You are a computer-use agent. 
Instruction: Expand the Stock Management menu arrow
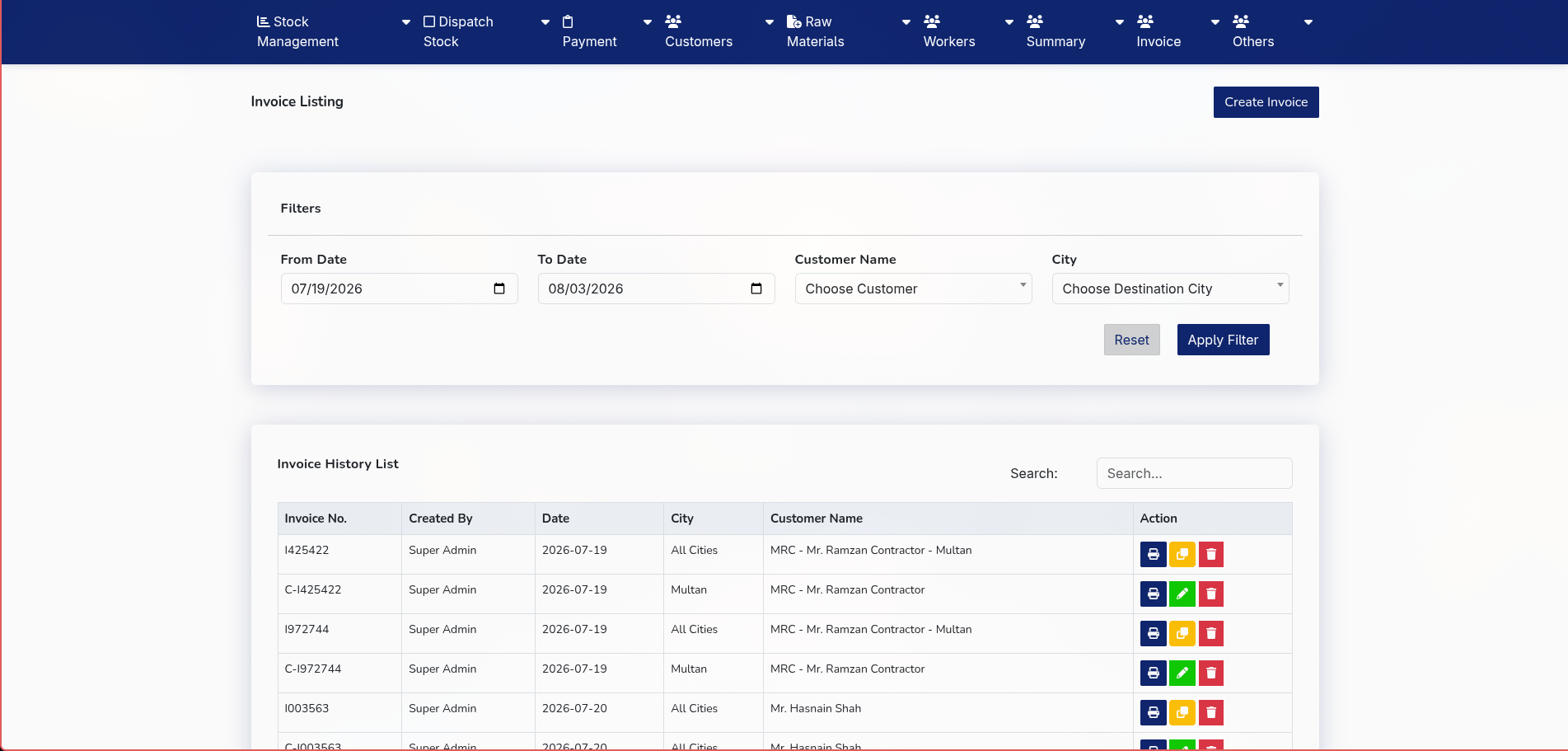pyautogui.click(x=406, y=22)
